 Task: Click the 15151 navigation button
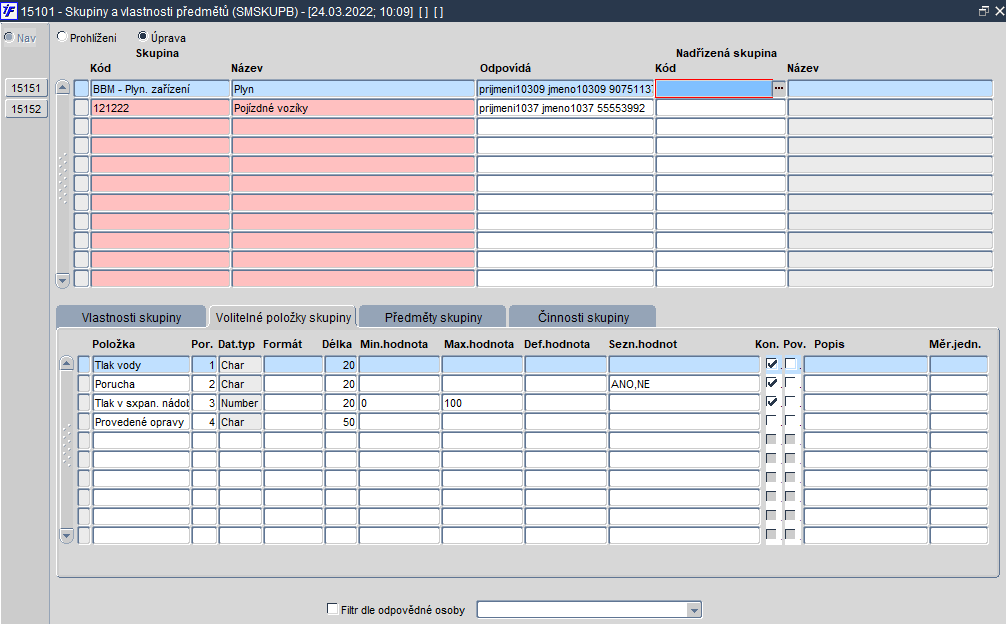click(26, 88)
